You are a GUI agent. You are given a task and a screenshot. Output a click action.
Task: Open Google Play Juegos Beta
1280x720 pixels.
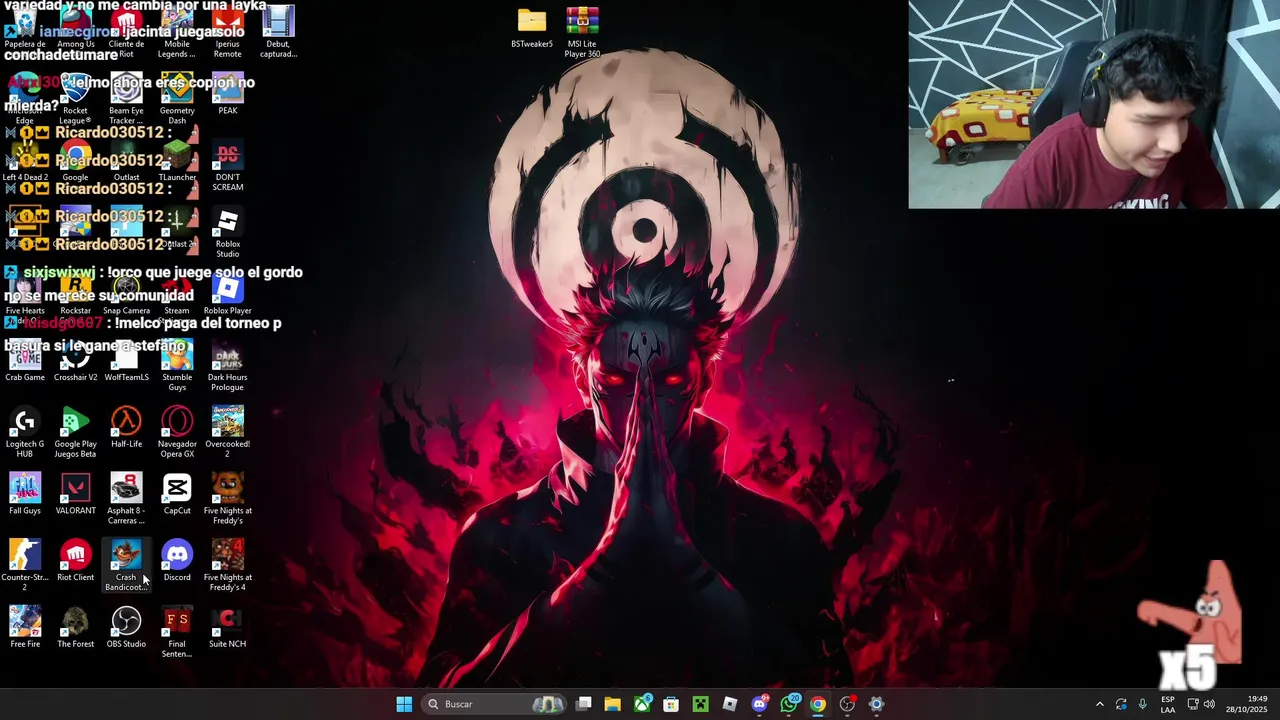click(76, 432)
